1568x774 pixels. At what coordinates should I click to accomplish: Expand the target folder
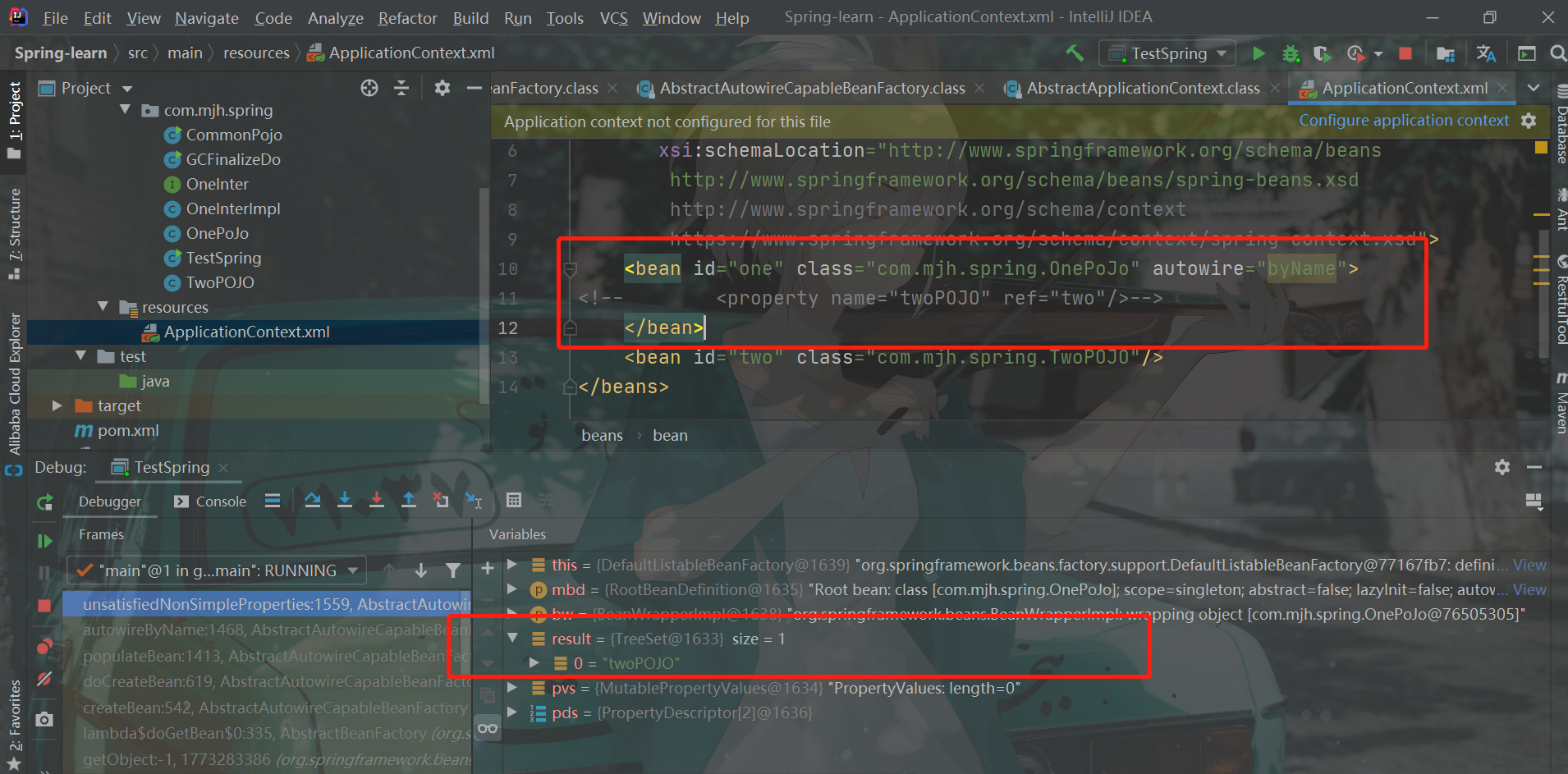tap(57, 405)
